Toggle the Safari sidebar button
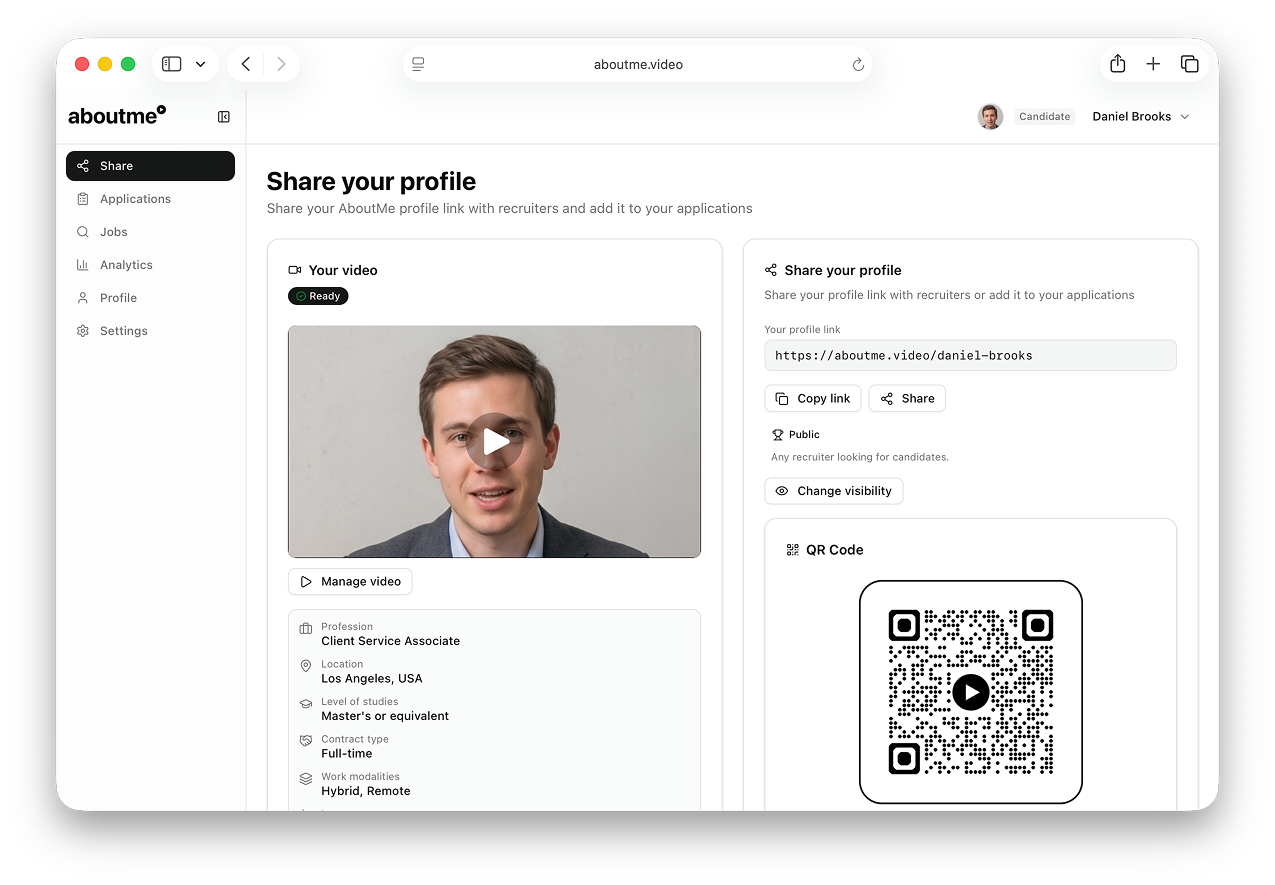Screen dimensions: 1275x885 (172, 64)
